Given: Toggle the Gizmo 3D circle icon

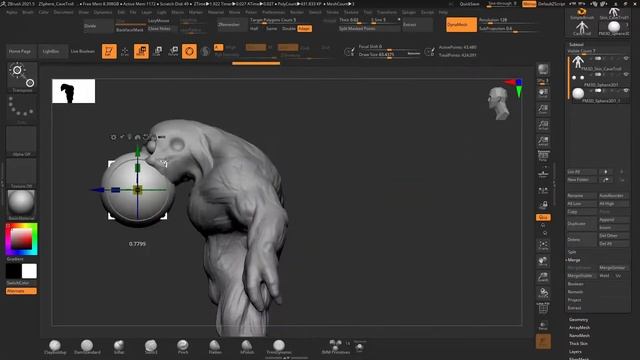Looking at the screenshot, I should 189,51.
